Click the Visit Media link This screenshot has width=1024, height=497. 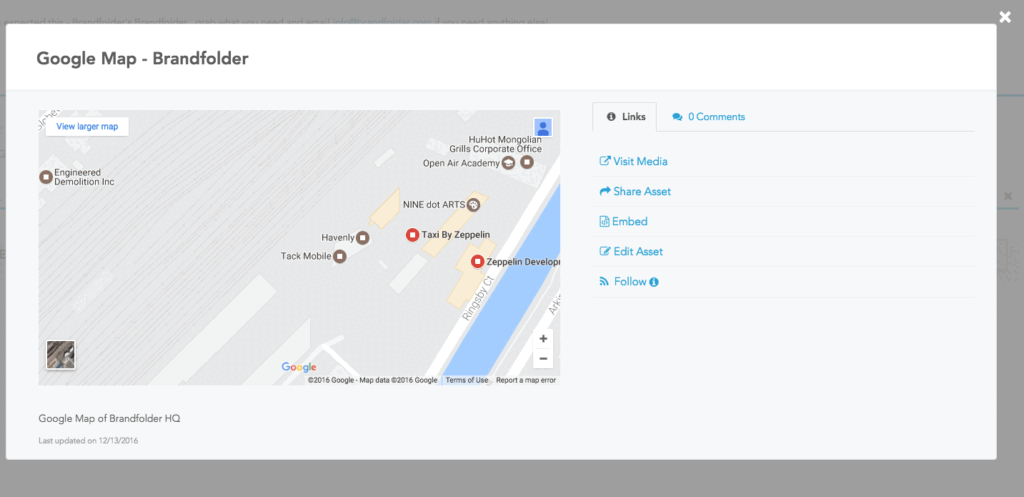633,161
